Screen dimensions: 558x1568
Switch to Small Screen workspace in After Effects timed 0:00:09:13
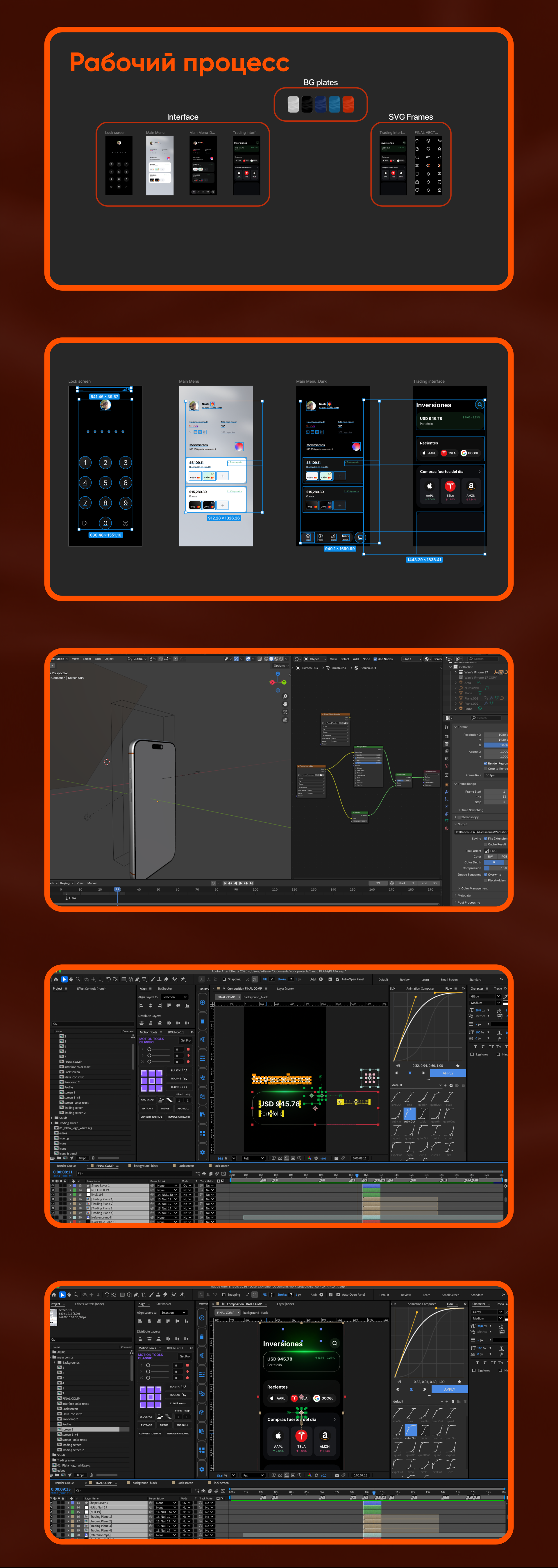pos(451,1295)
